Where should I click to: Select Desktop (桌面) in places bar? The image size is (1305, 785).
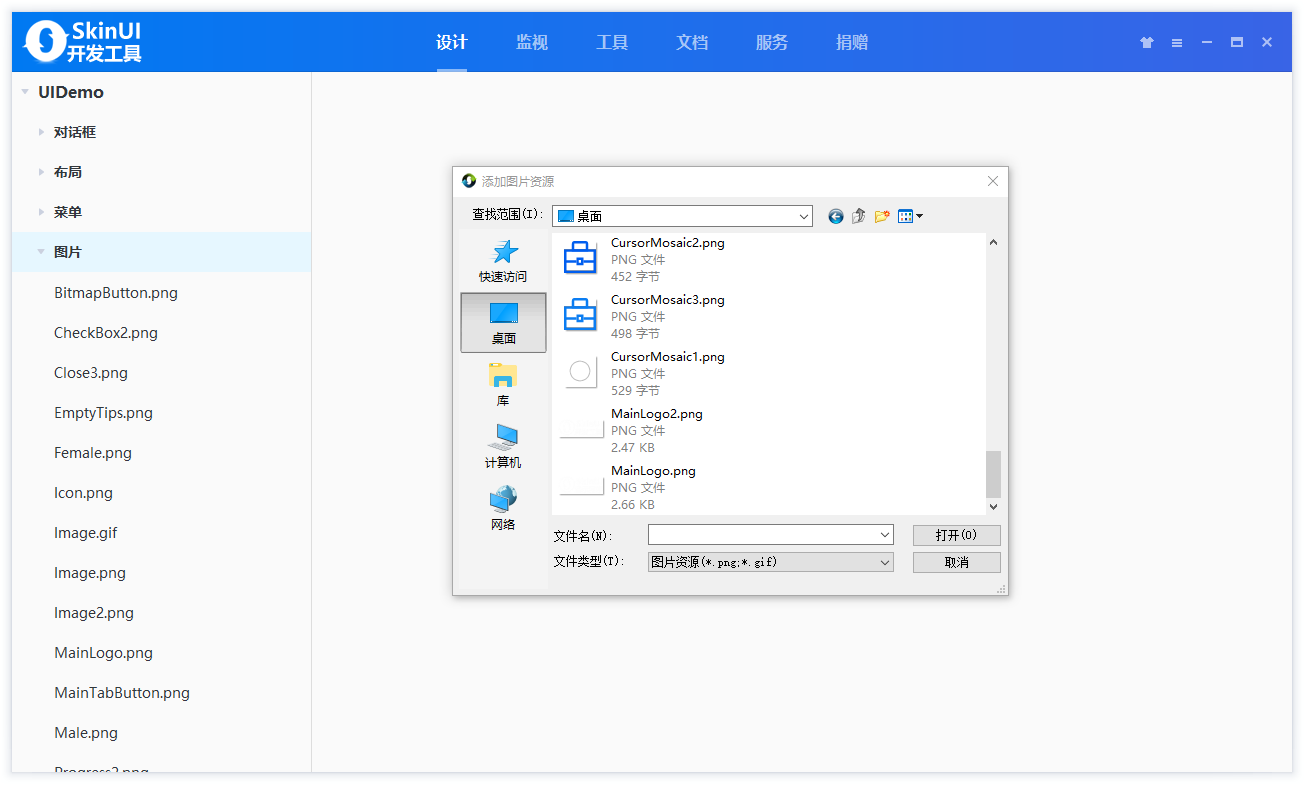pyautogui.click(x=504, y=322)
